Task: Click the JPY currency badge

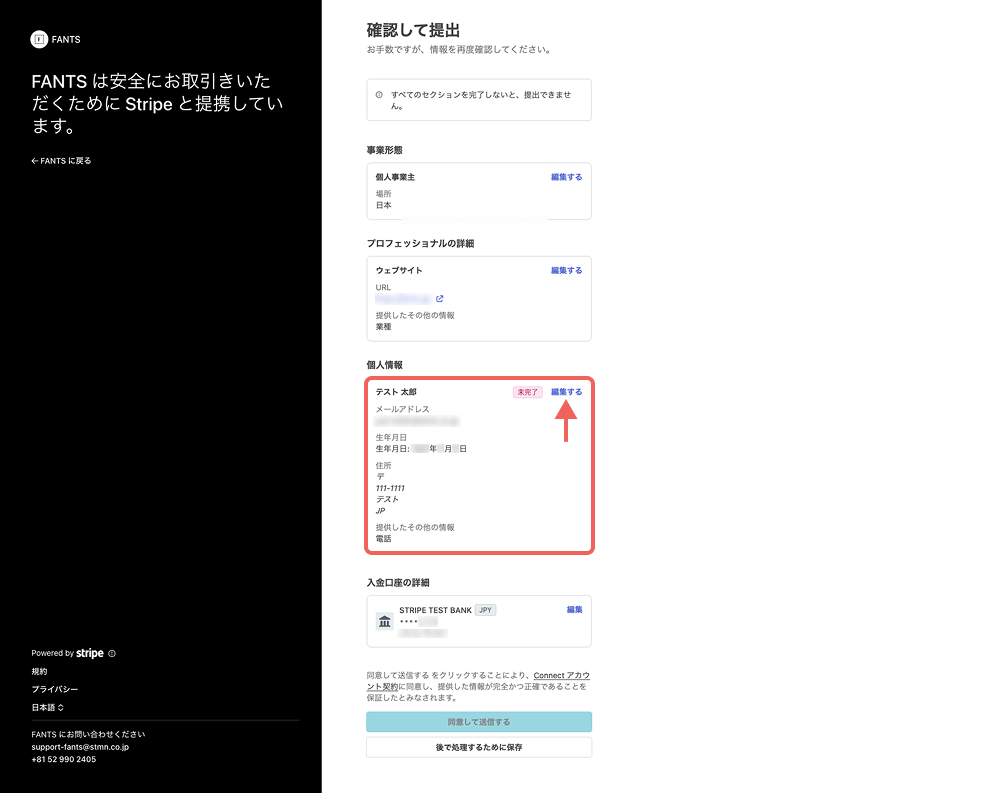Action: point(485,610)
